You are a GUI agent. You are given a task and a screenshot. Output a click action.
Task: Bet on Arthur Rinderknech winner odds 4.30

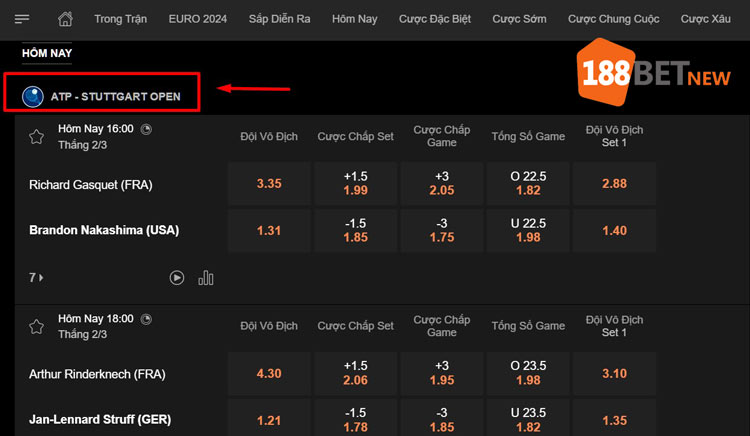269,373
